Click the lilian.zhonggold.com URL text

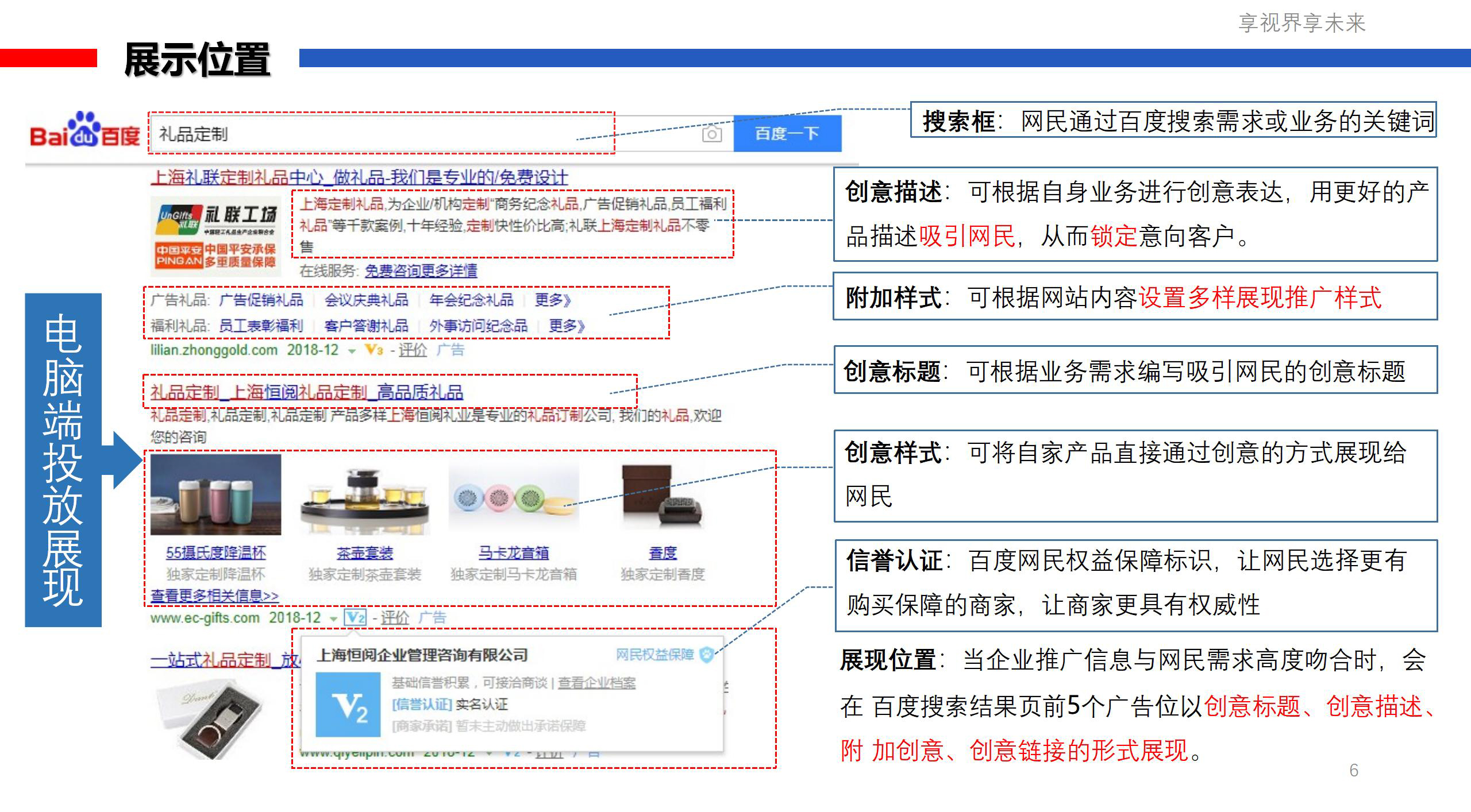[x=214, y=350]
